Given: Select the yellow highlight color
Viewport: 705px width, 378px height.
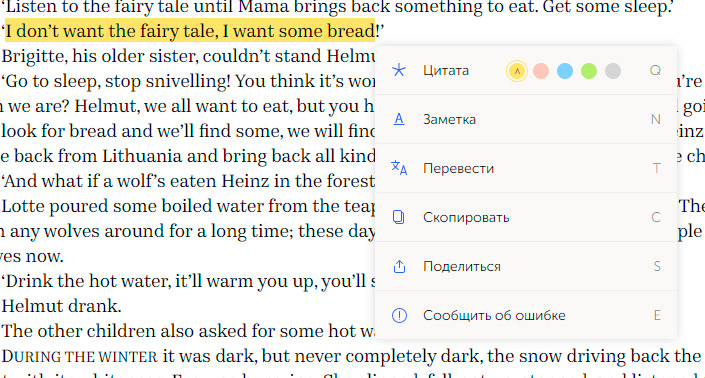Looking at the screenshot, I should coord(517,71).
